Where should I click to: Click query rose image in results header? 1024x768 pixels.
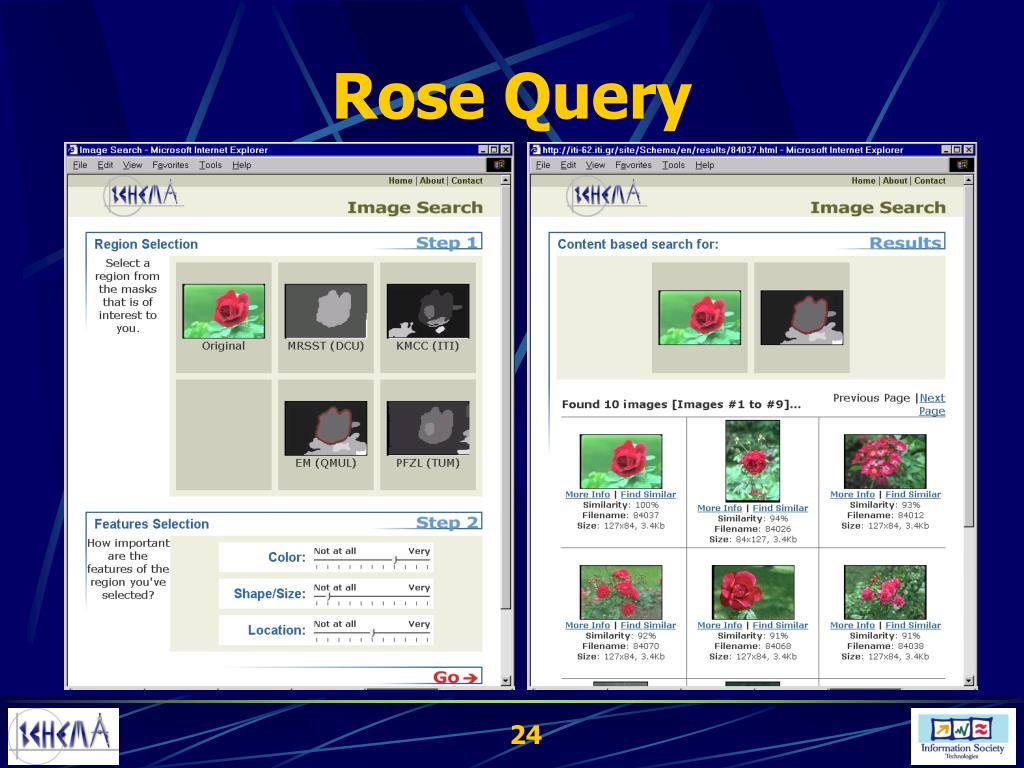coord(699,317)
